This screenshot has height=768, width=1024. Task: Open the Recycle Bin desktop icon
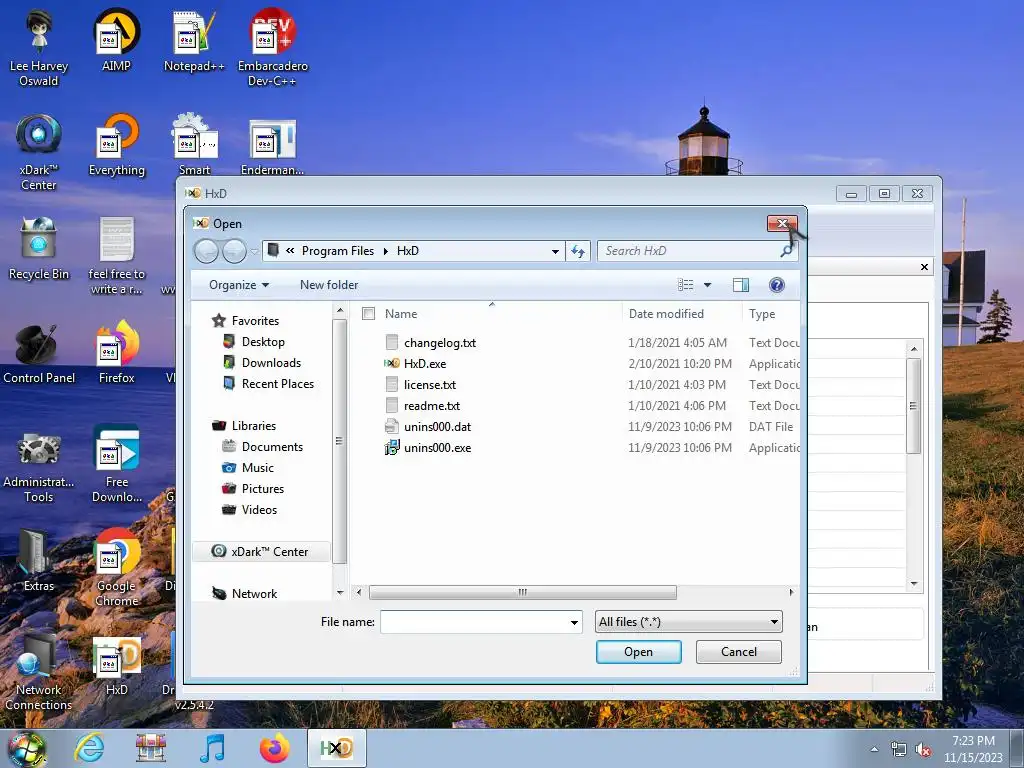[x=39, y=248]
